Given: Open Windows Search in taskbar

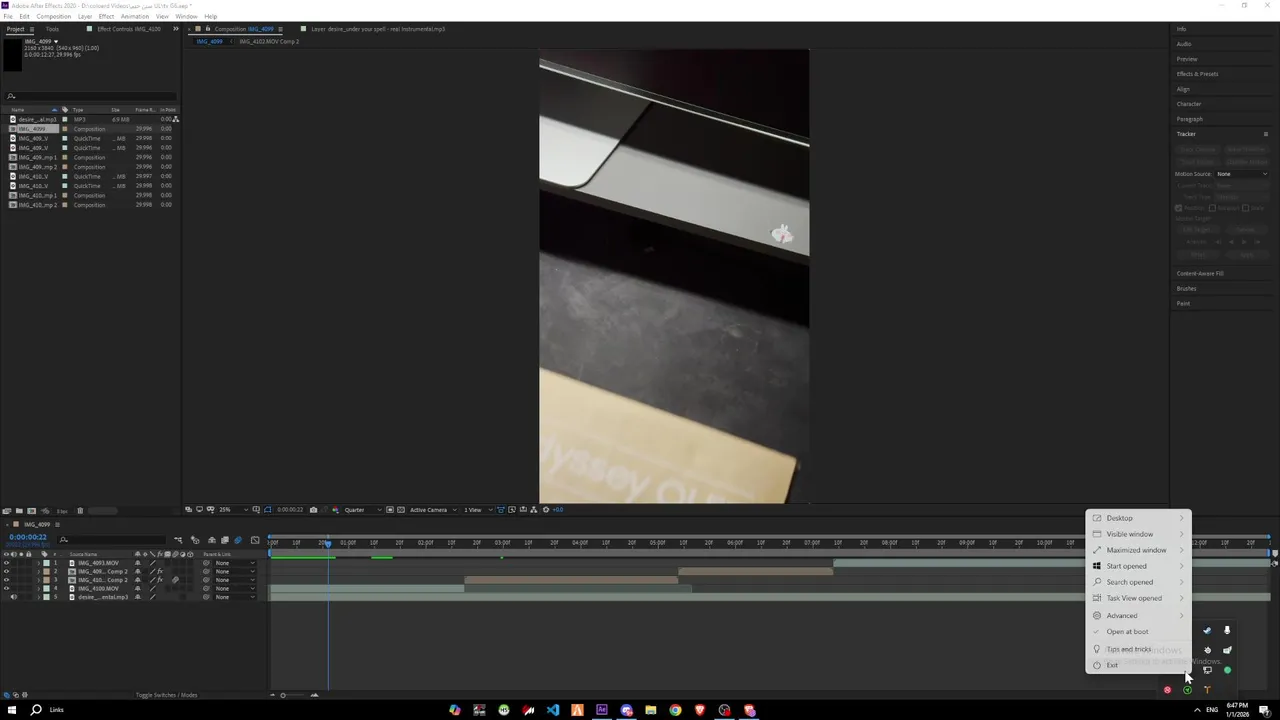Looking at the screenshot, I should coord(36,710).
